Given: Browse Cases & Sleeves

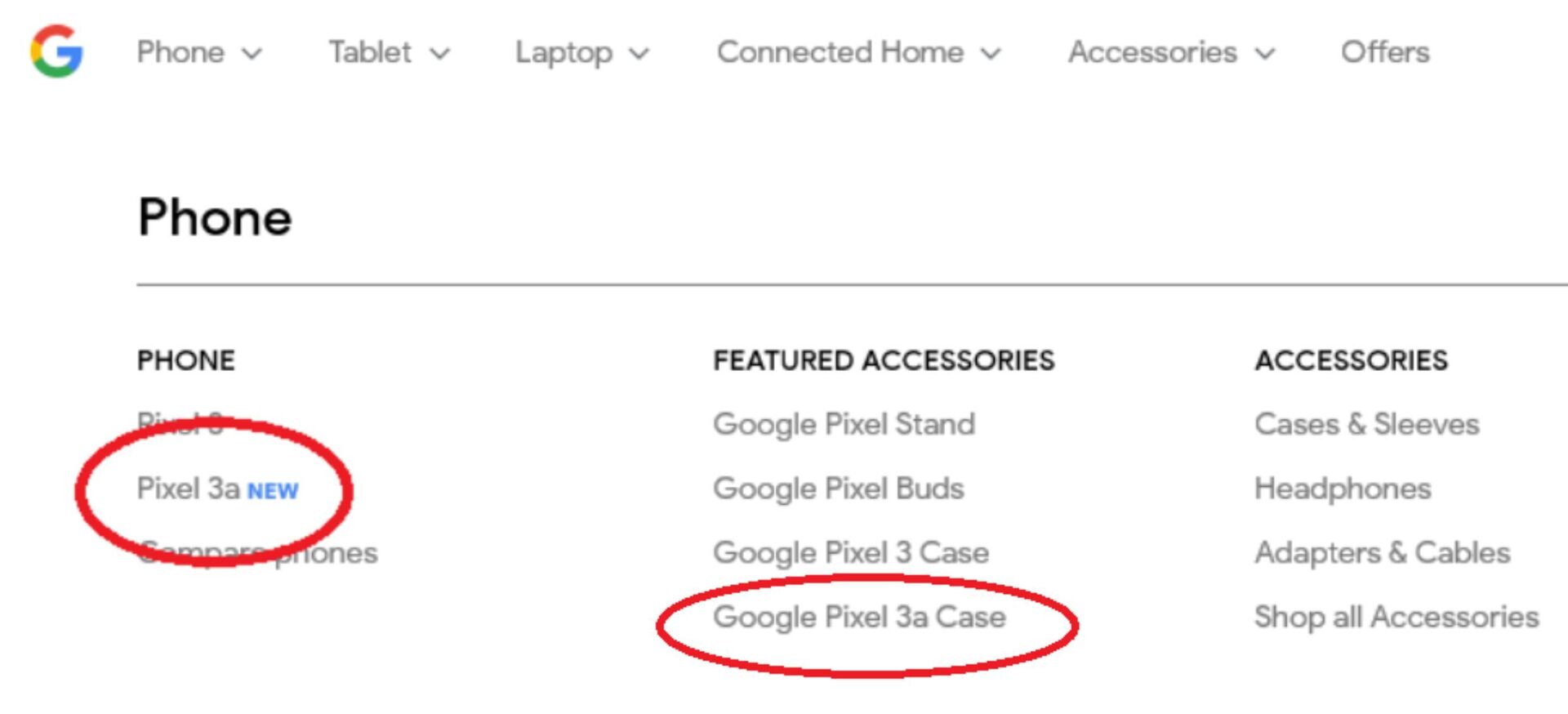Looking at the screenshot, I should tap(1366, 425).
